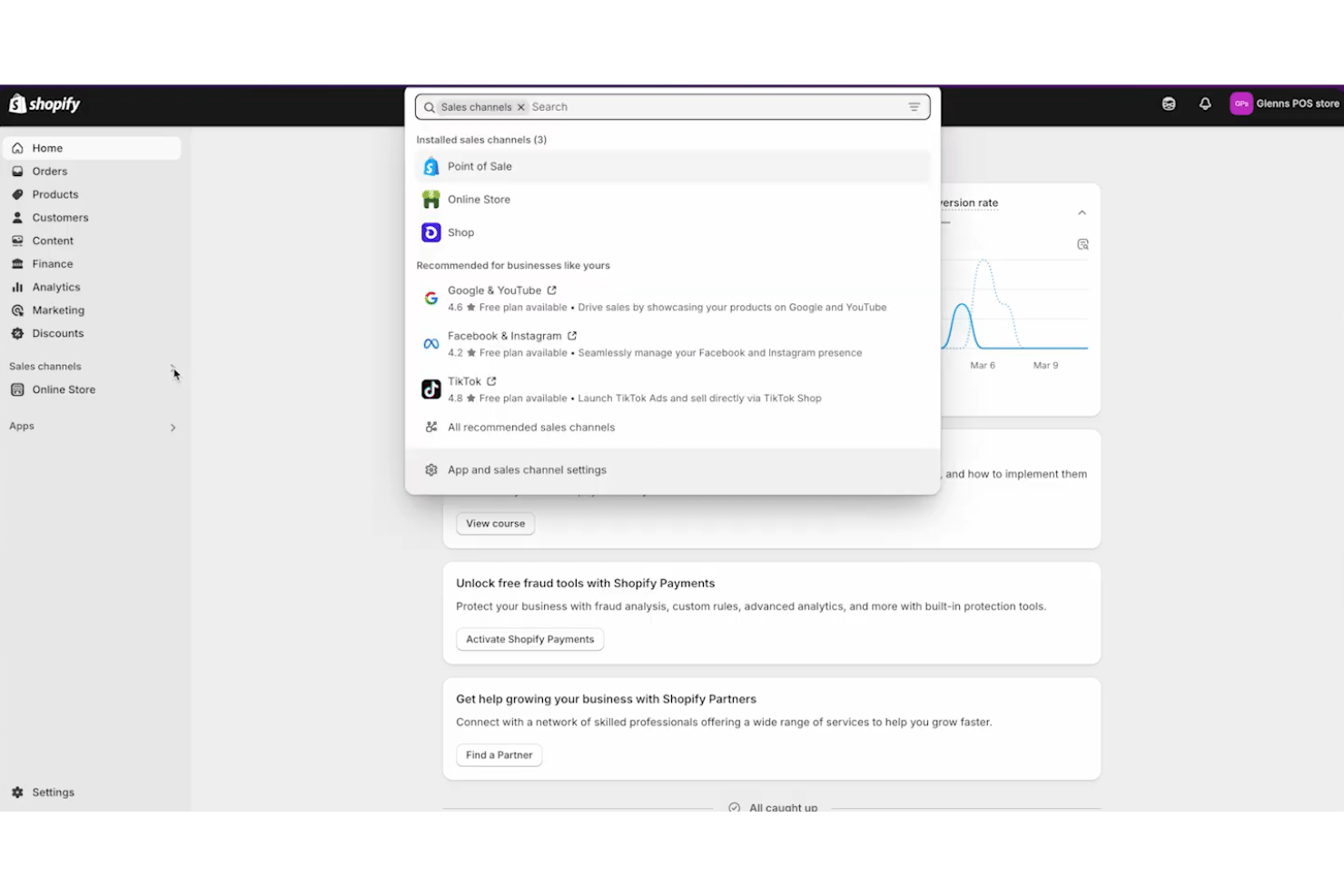View All recommended sales channels
The image size is (1344, 896).
coord(673,428)
